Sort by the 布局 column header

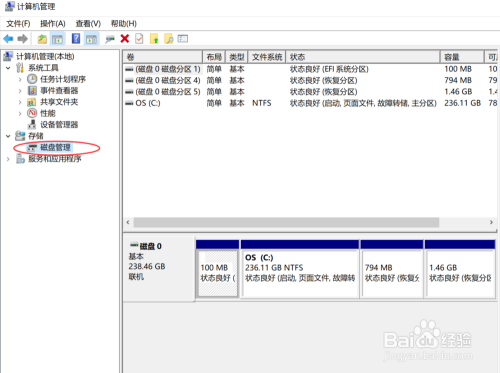[x=214, y=57]
